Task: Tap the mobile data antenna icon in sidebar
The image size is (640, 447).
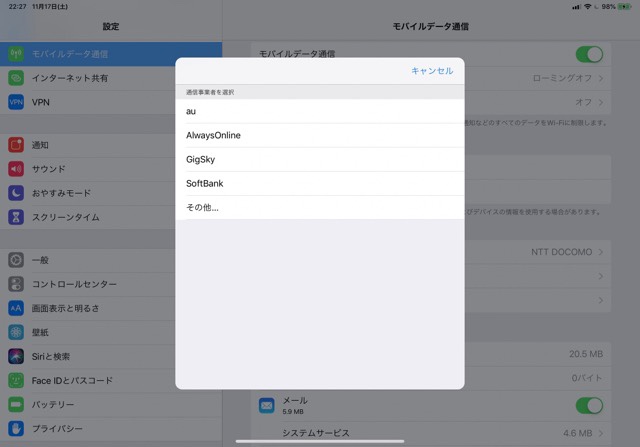Action: pyautogui.click(x=16, y=54)
